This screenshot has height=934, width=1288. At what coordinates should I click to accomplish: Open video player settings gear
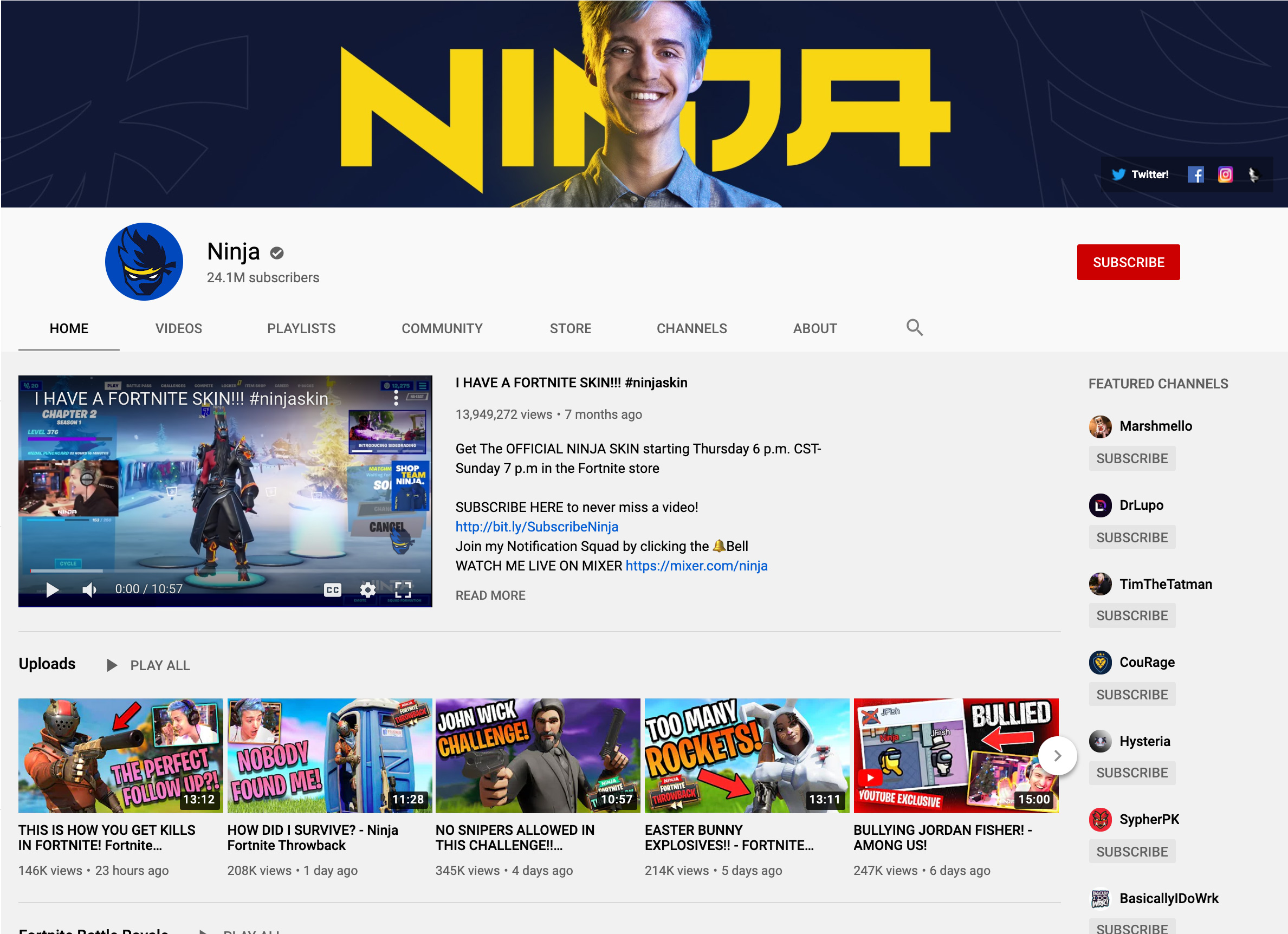[367, 589]
